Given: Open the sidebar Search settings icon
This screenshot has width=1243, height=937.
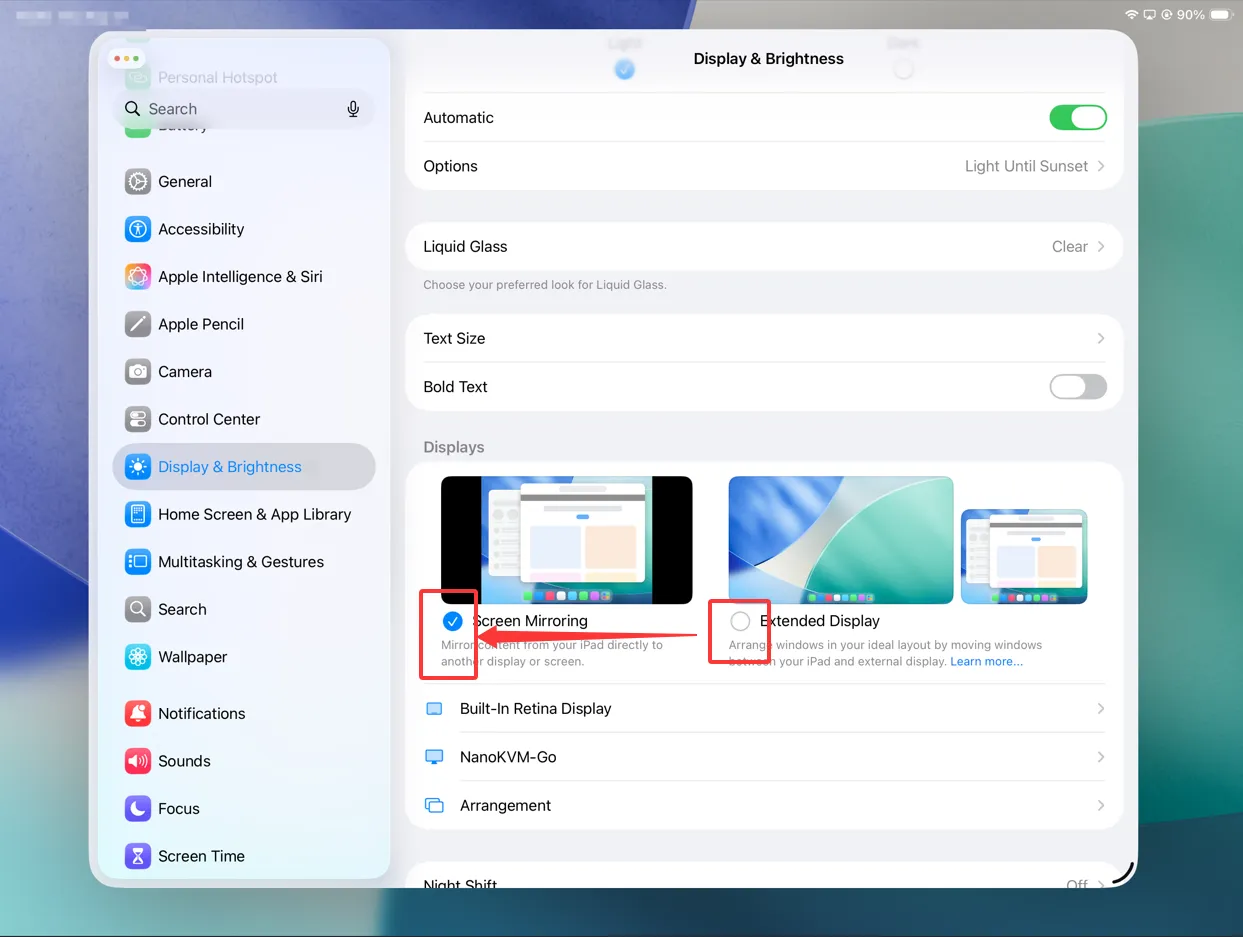Looking at the screenshot, I should [x=138, y=609].
